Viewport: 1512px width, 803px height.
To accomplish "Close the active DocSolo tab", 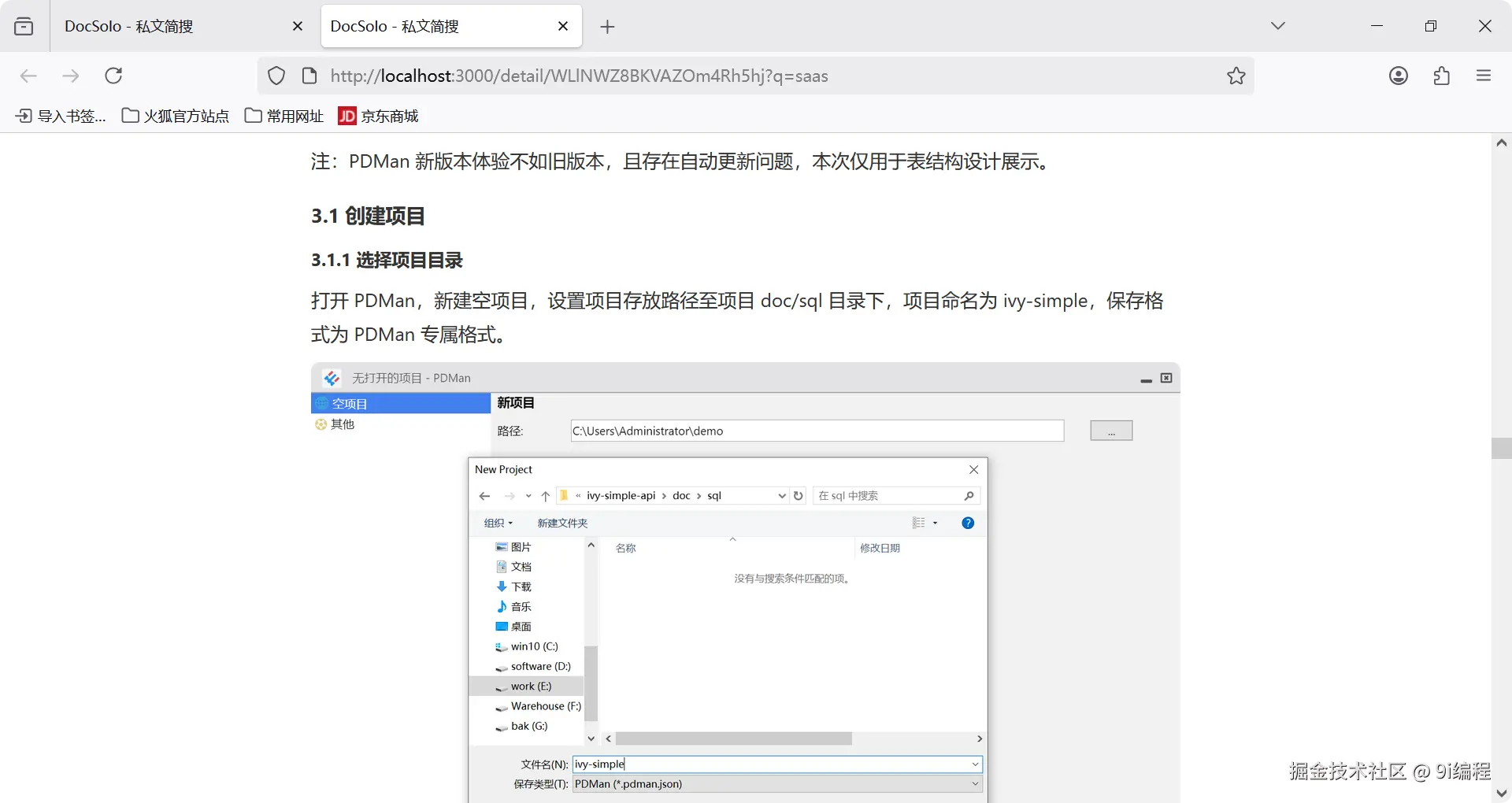I will [x=563, y=26].
